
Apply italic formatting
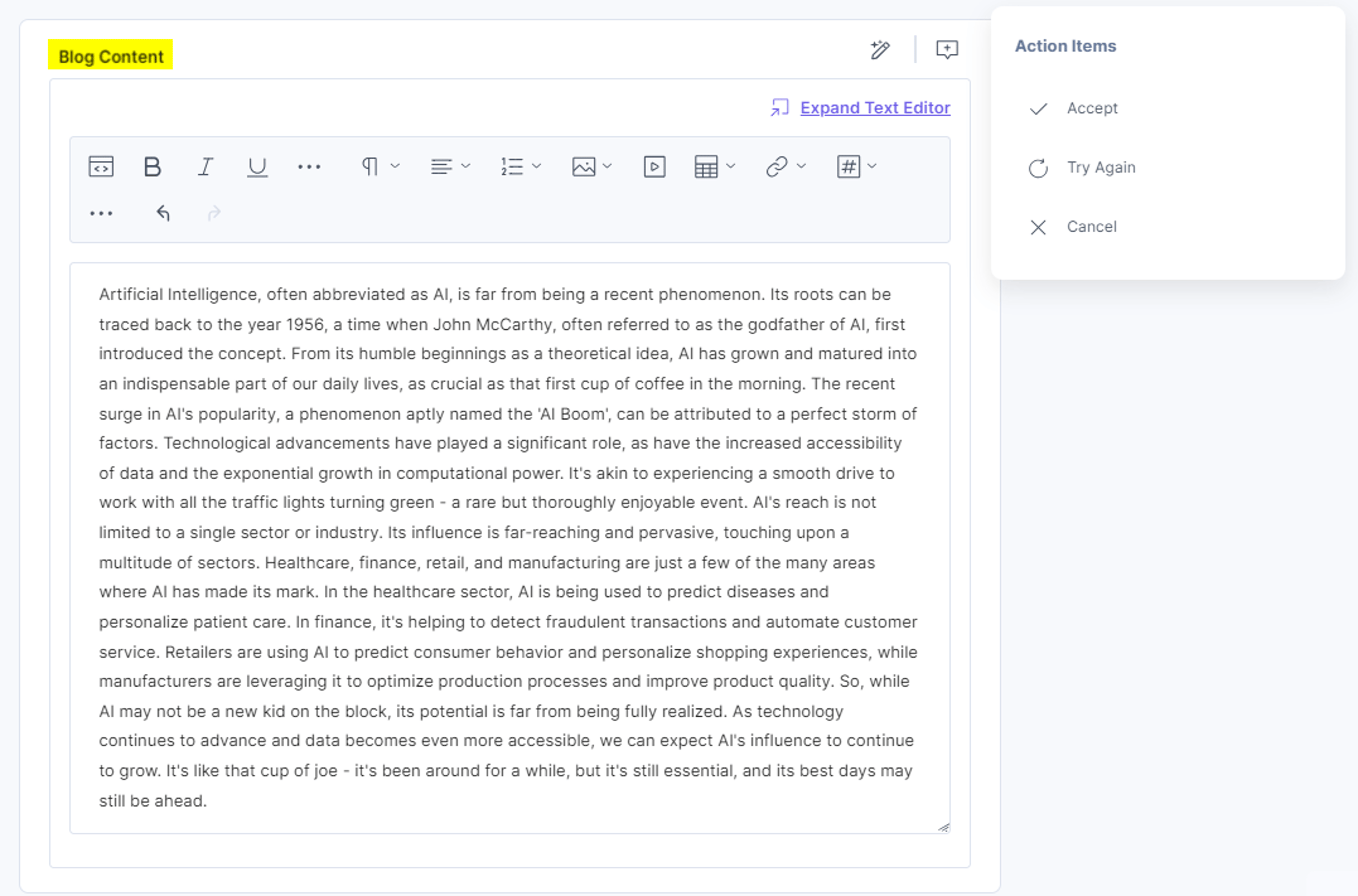pos(205,167)
